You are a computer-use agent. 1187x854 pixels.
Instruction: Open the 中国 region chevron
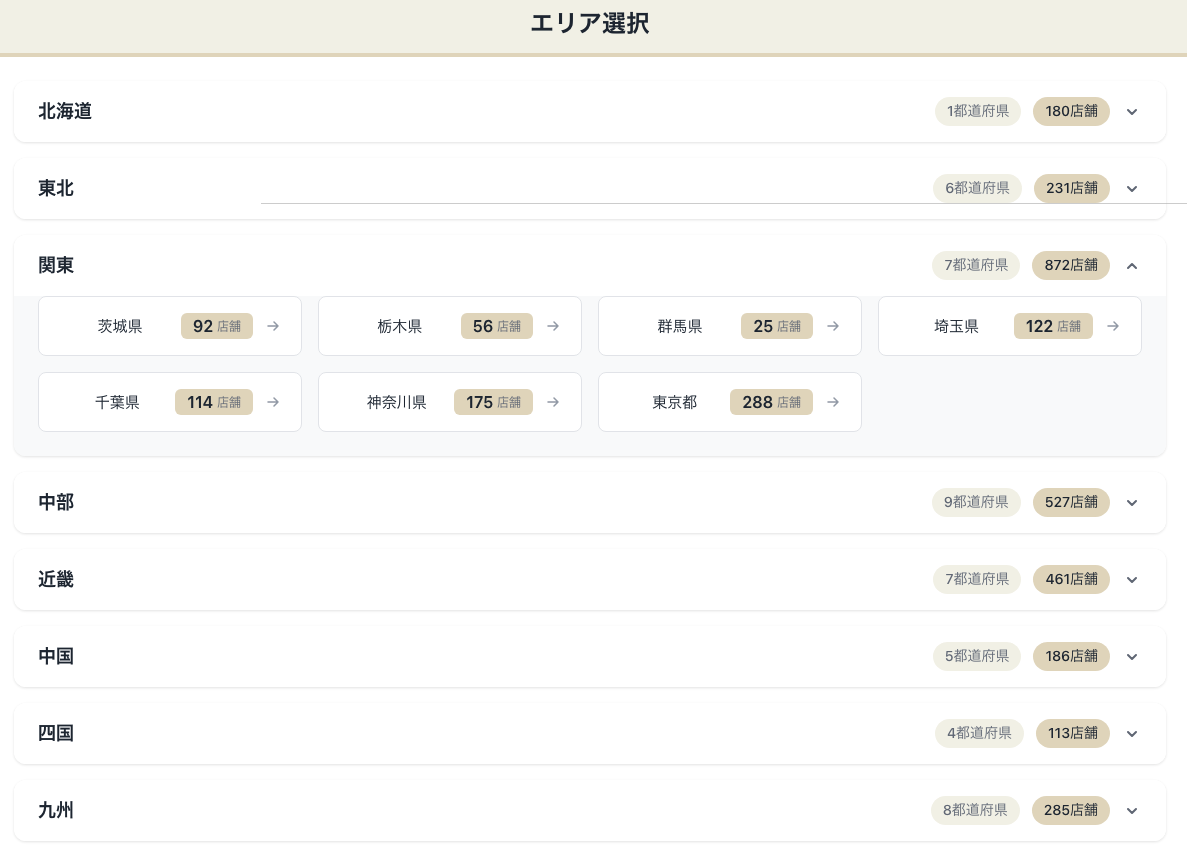pos(1132,657)
